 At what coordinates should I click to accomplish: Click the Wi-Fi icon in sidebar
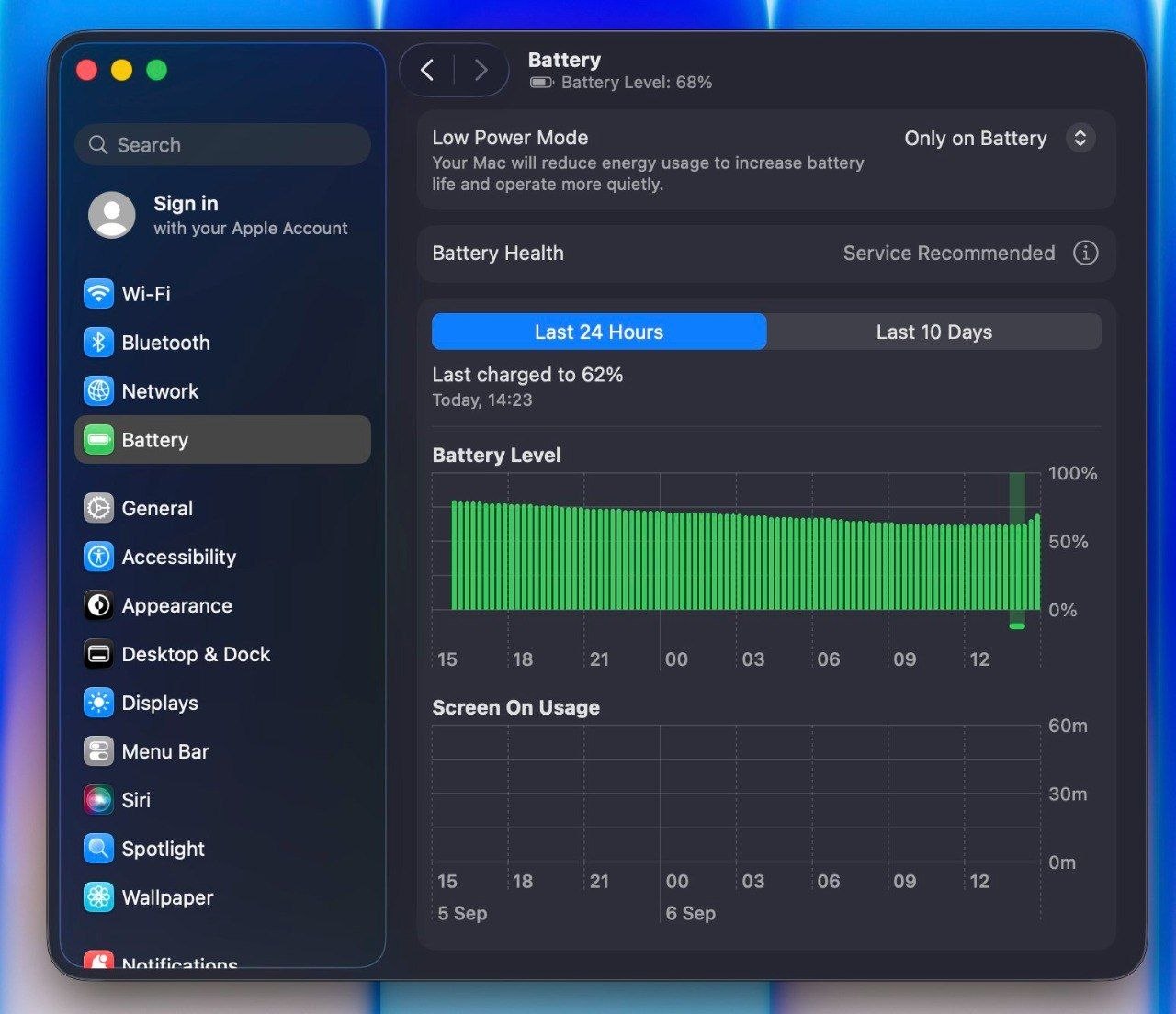(98, 294)
